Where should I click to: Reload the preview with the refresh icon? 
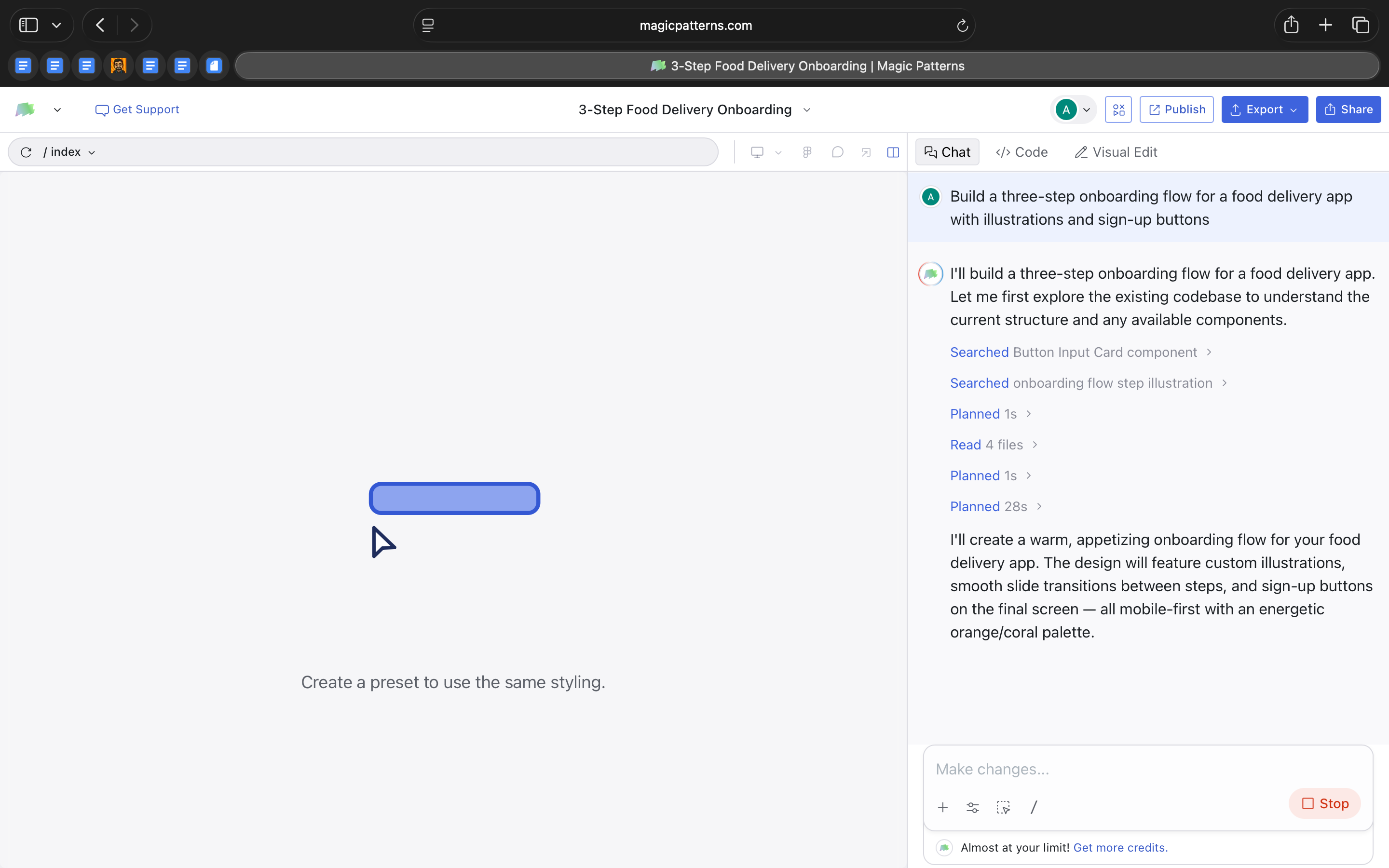[x=26, y=152]
